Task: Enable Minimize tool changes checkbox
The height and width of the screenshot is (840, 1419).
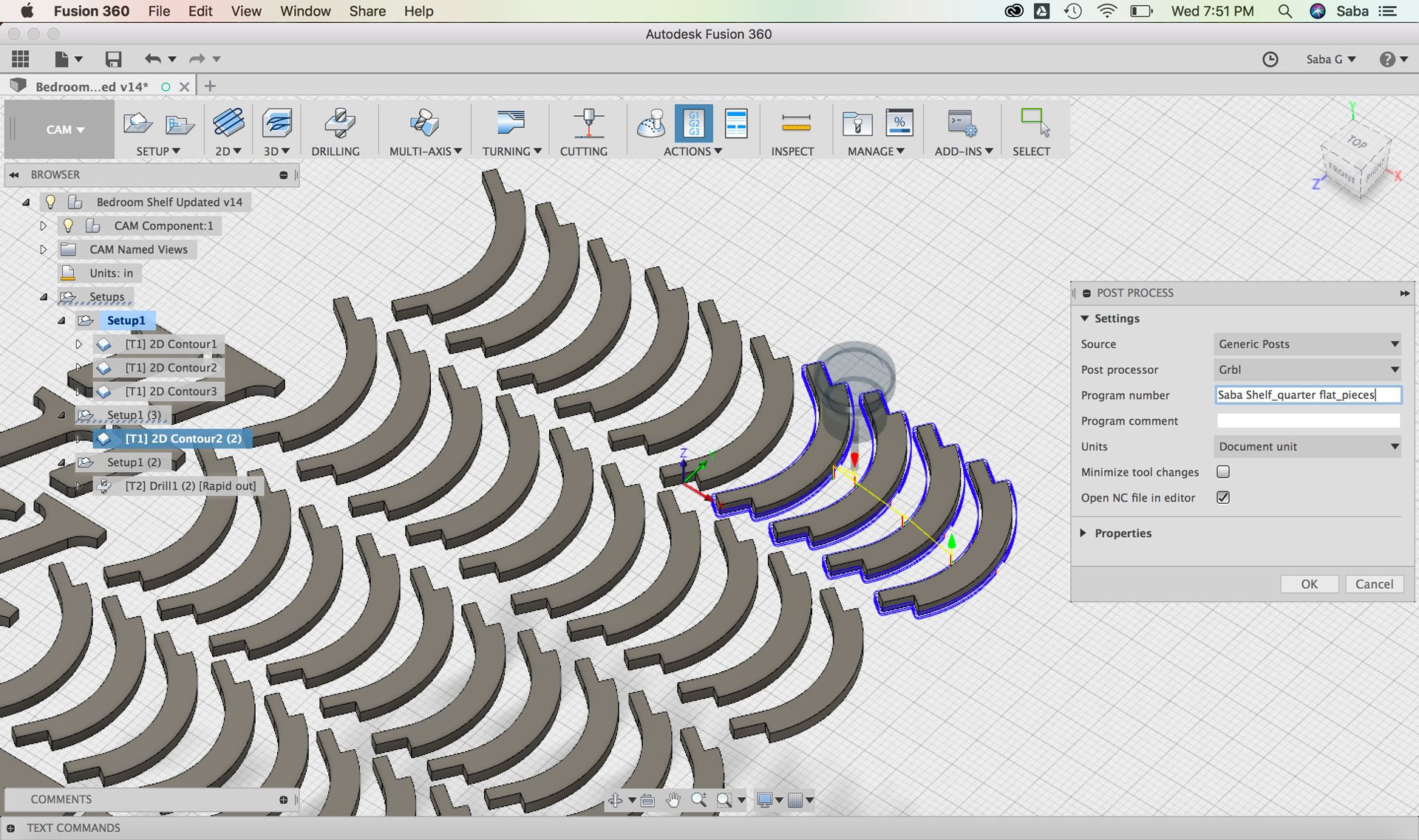Action: point(1223,472)
